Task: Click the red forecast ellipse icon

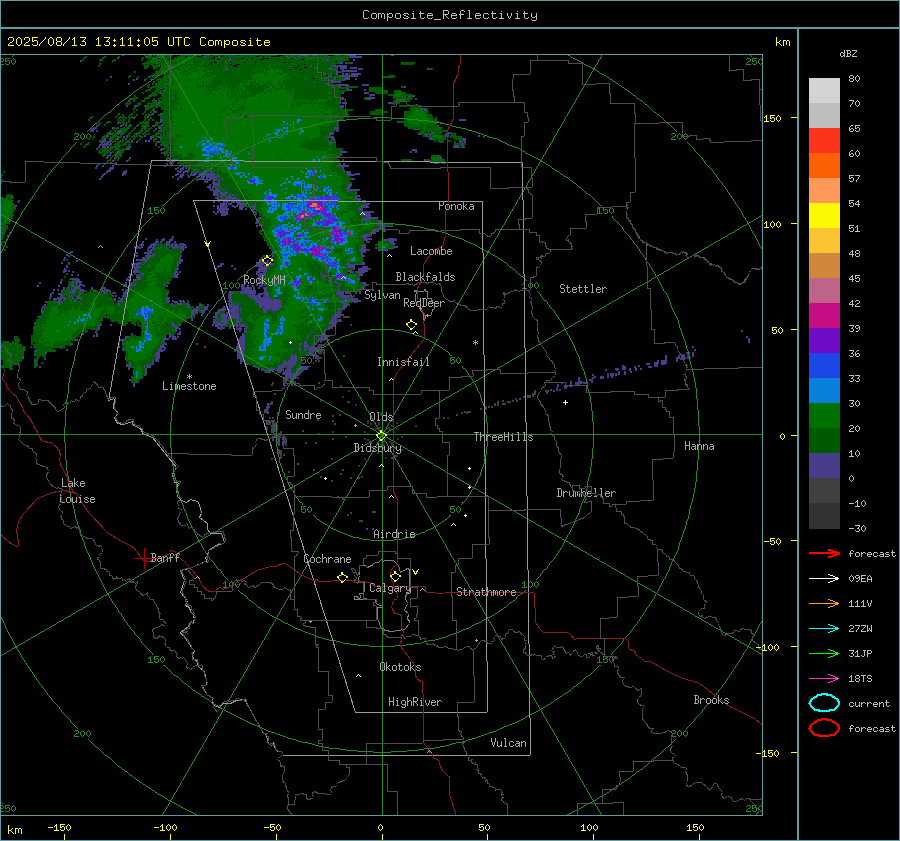Action: click(x=824, y=728)
